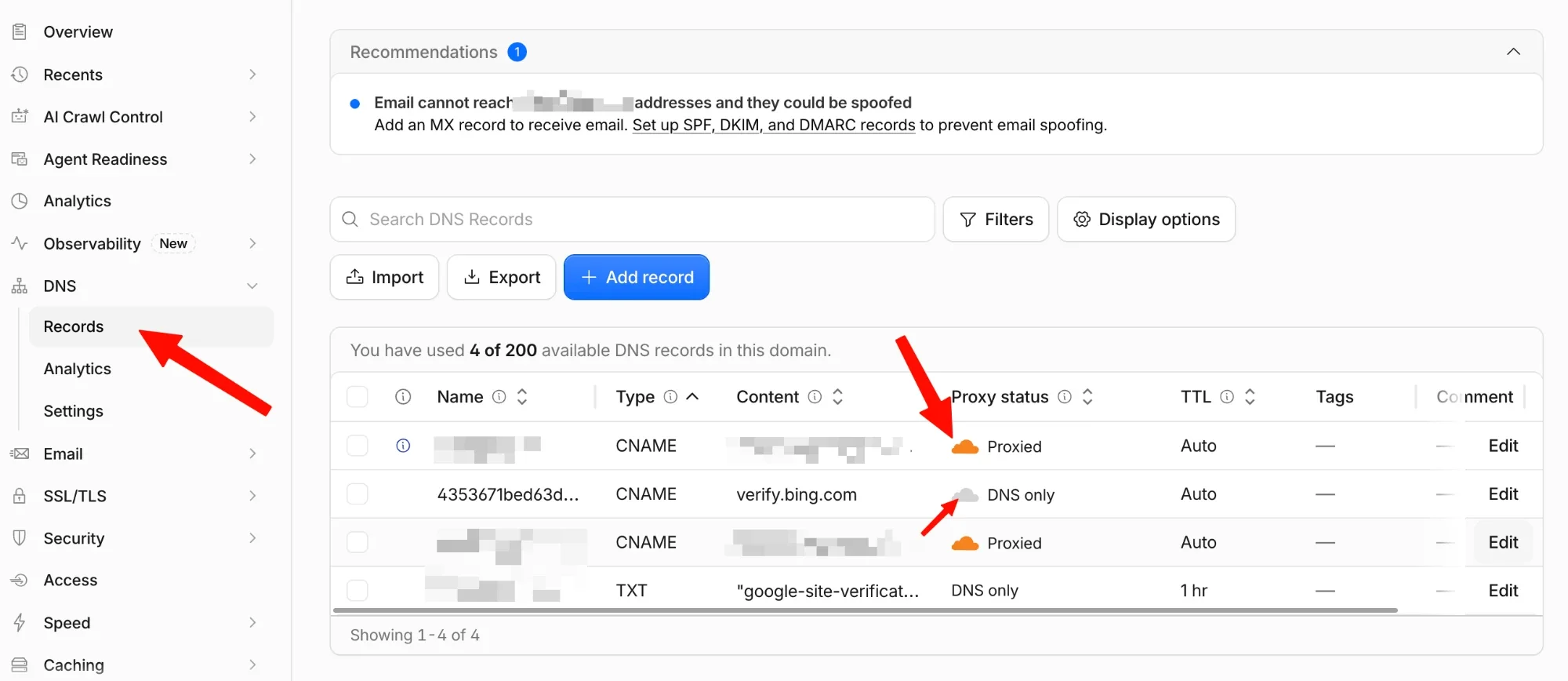Click the Overview sidebar icon
1568x681 pixels.
[20, 32]
